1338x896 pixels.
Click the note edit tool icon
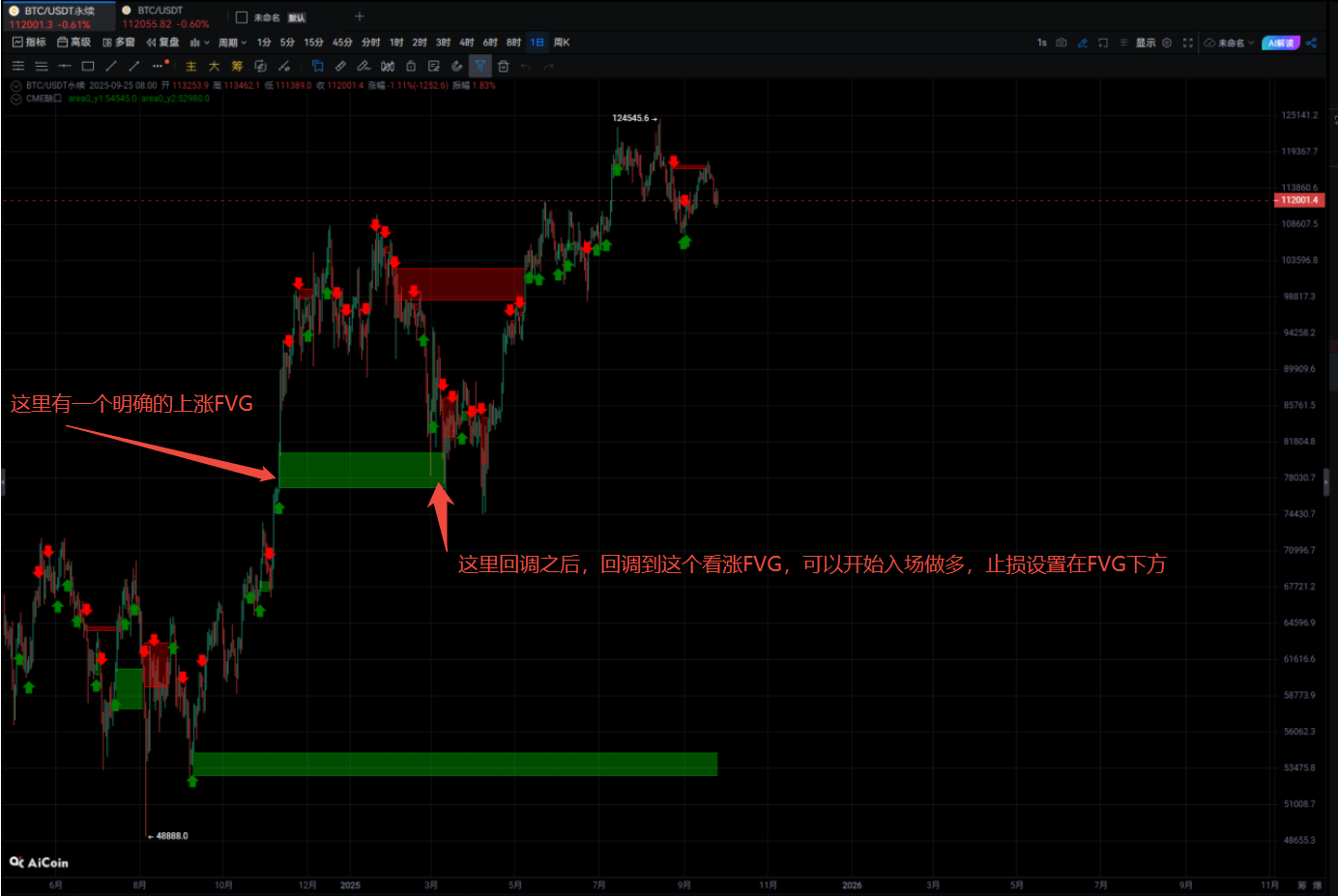[434, 67]
